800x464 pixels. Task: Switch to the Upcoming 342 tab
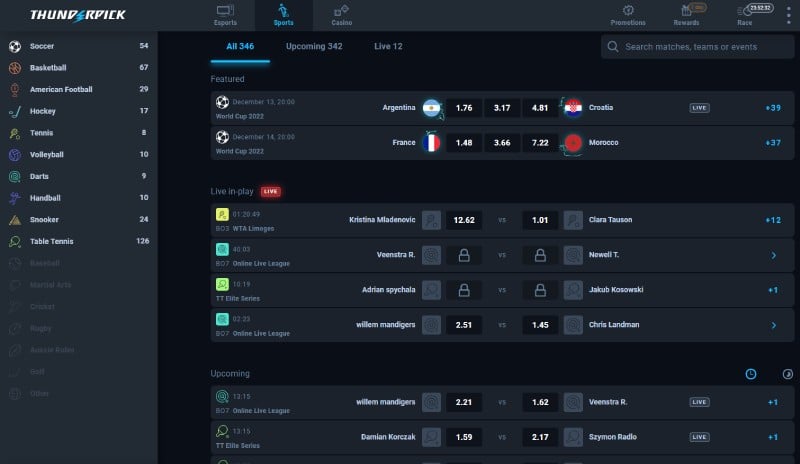314,46
